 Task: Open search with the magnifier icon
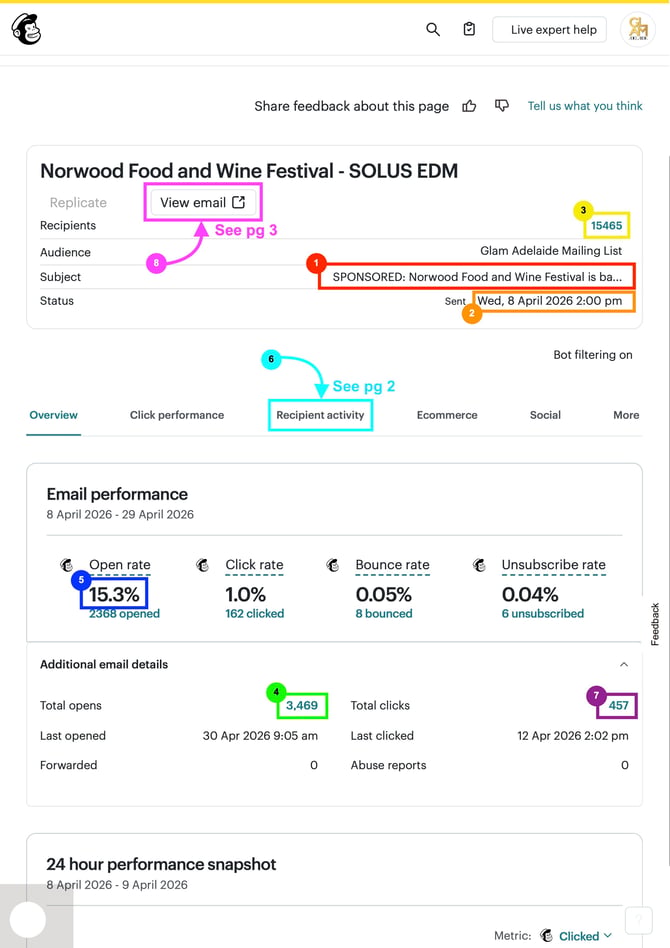[432, 29]
